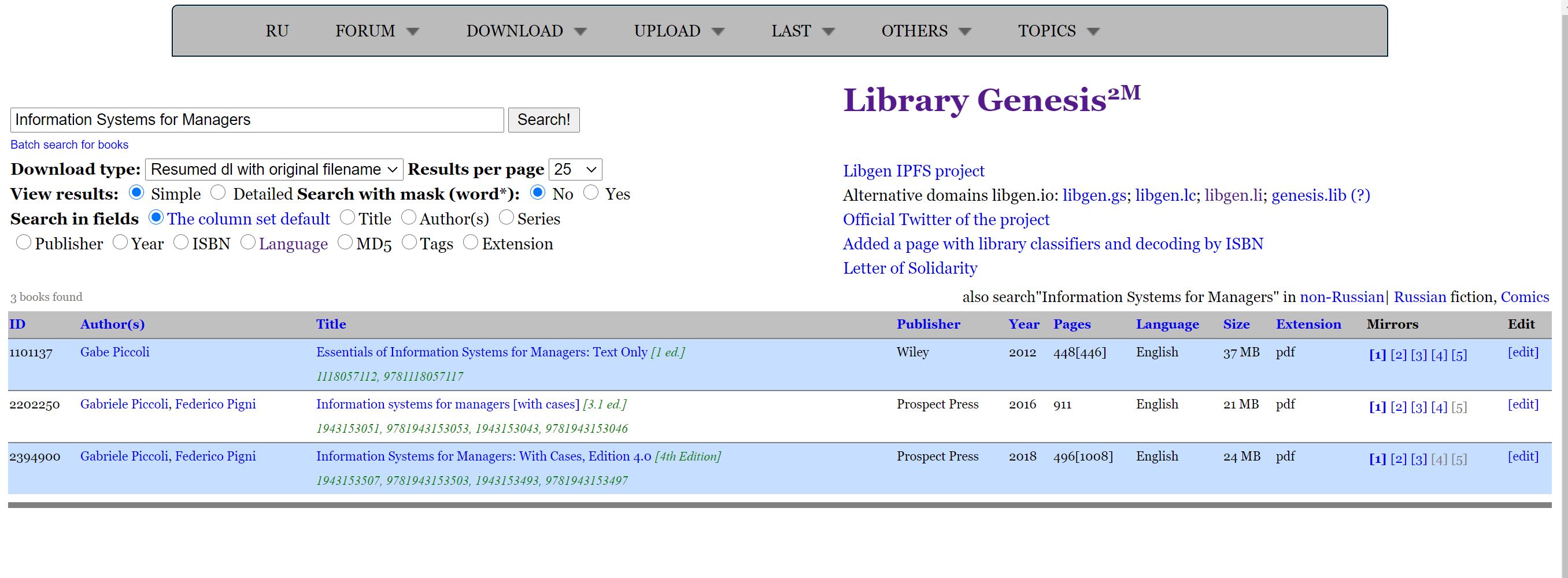
Task: Set search with mask to Yes
Action: point(590,193)
